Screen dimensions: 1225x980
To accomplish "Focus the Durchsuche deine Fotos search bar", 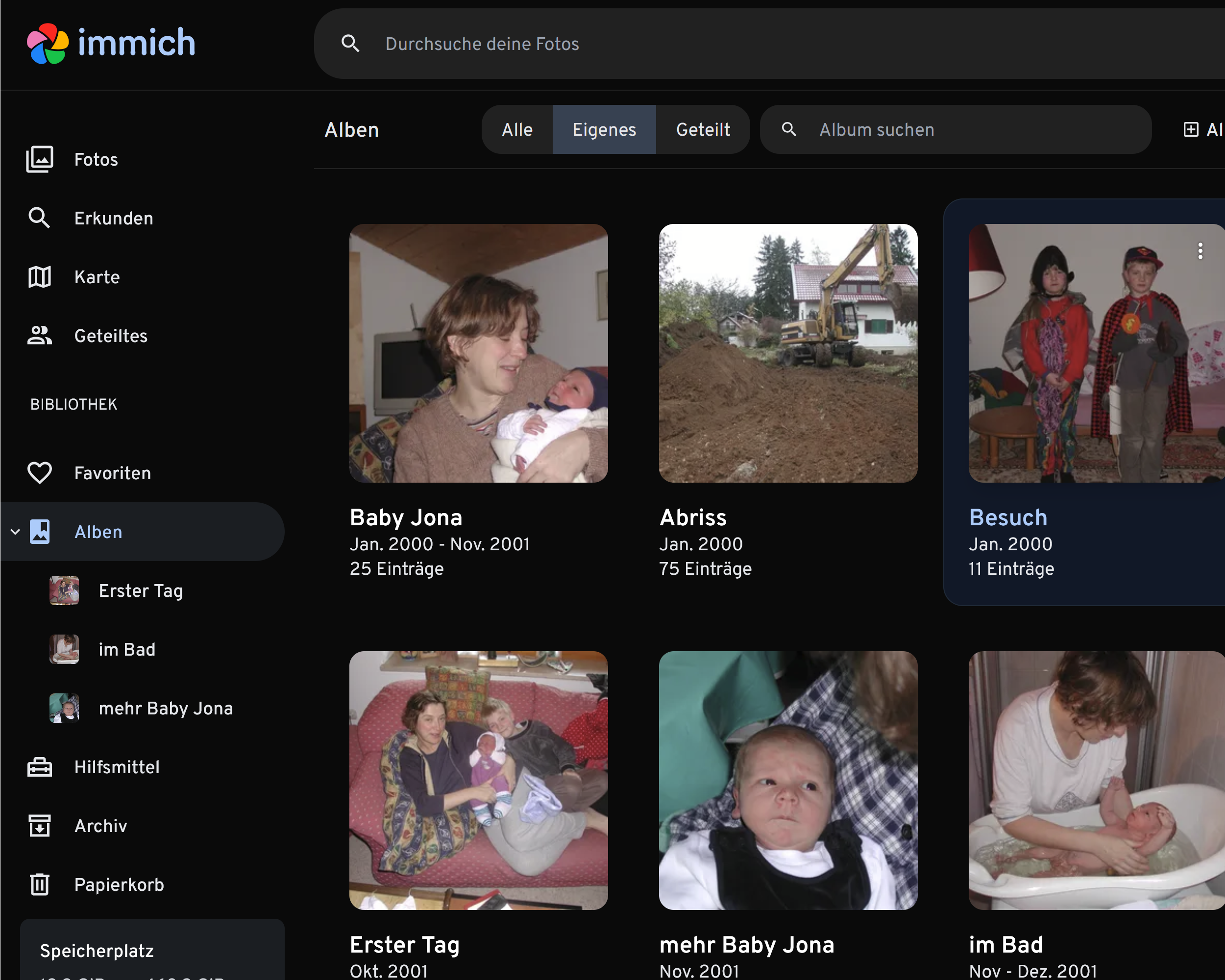I will pos(738,44).
